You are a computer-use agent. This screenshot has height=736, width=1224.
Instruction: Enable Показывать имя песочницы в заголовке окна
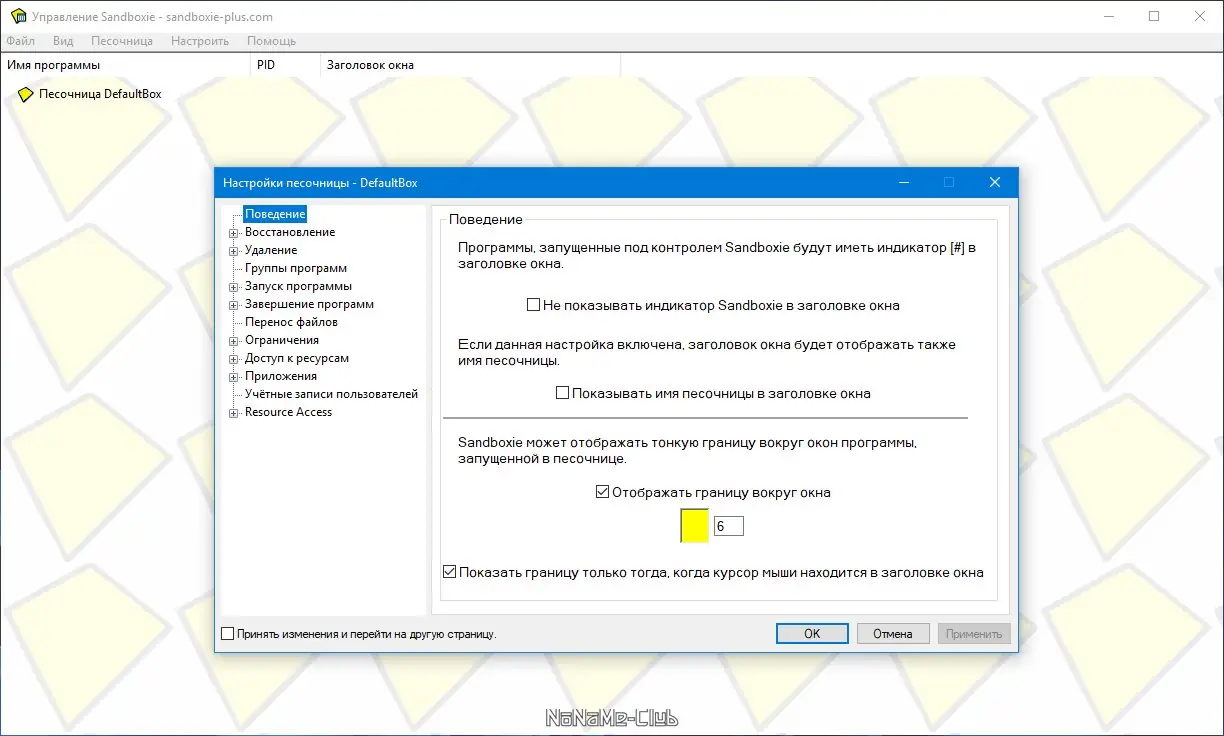[x=562, y=393]
